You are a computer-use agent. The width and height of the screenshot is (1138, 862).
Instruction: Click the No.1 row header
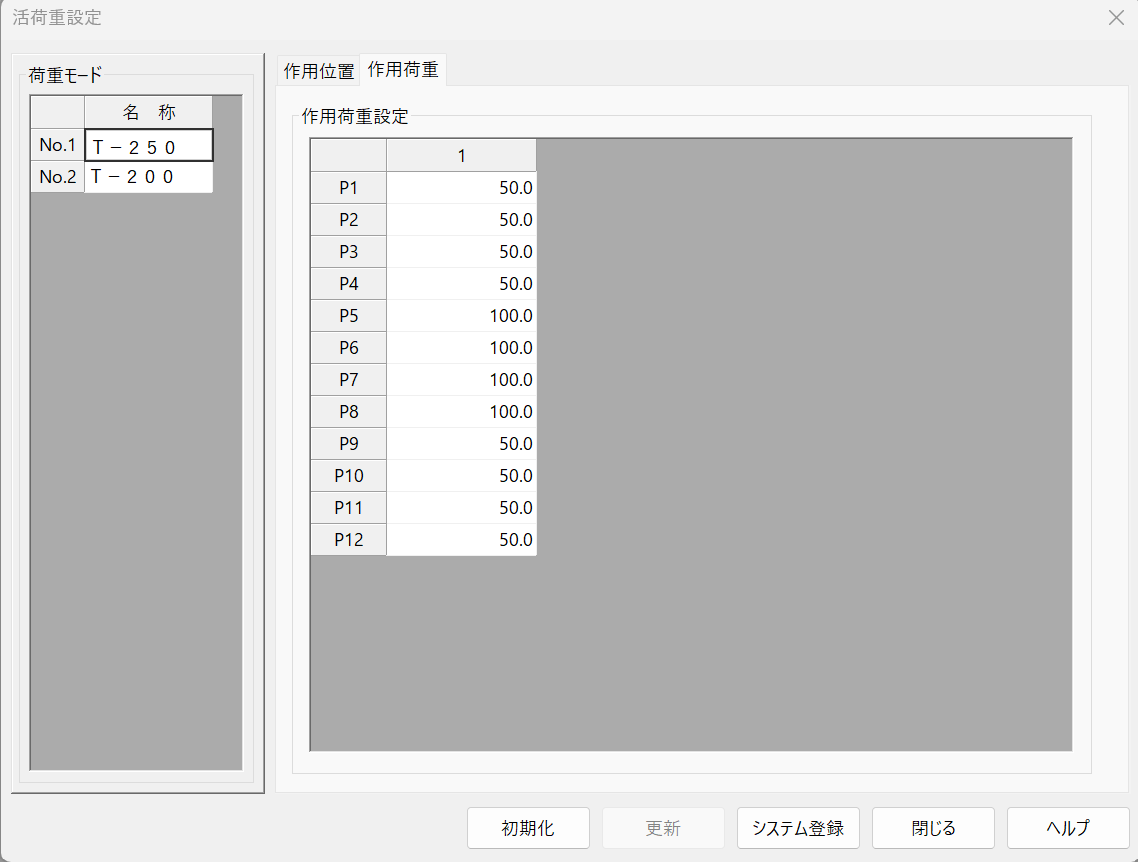58,146
